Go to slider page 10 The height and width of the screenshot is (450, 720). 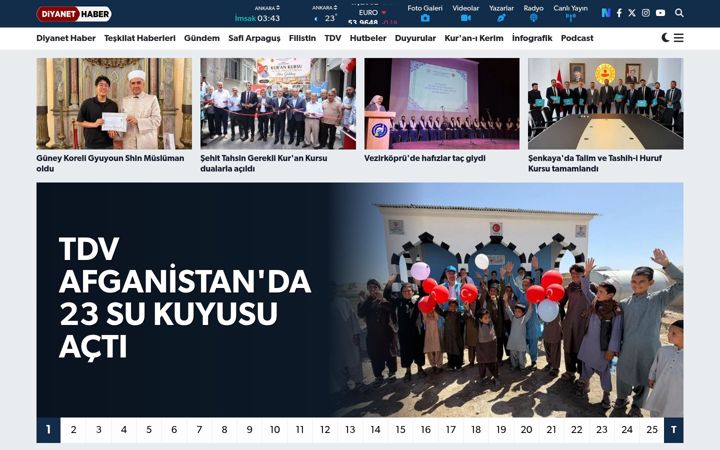coord(275,430)
